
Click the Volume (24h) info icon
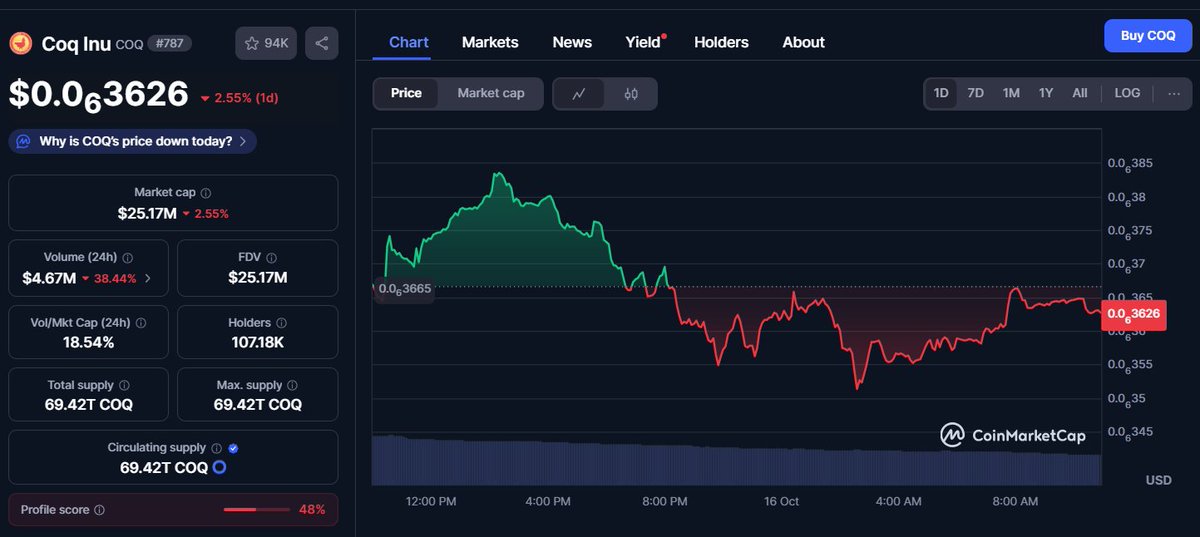pos(128,257)
